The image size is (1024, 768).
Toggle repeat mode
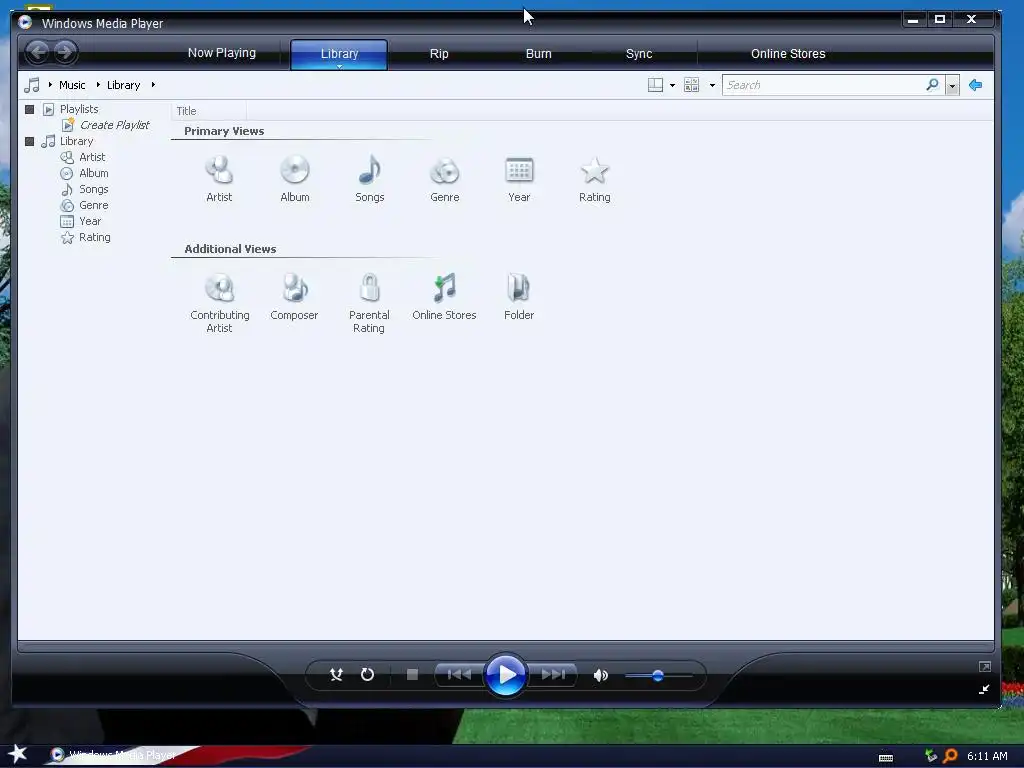pyautogui.click(x=368, y=675)
